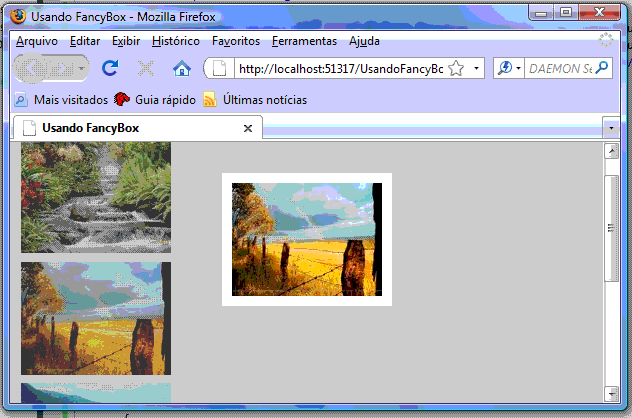Image resolution: width=632 pixels, height=418 pixels.
Task: Open the address bar history dropdown
Action: [476, 69]
